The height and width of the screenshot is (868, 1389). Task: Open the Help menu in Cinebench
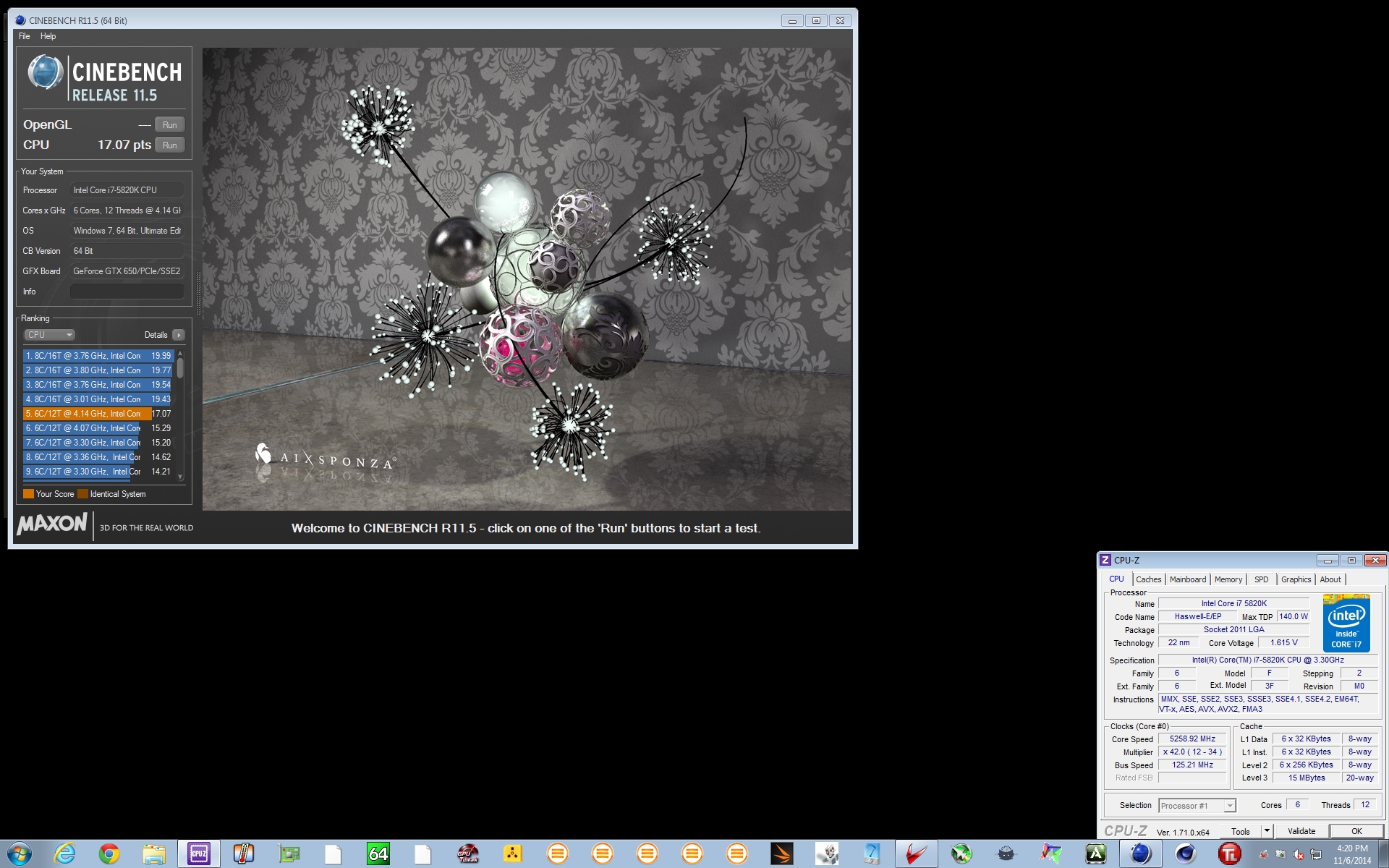point(48,36)
